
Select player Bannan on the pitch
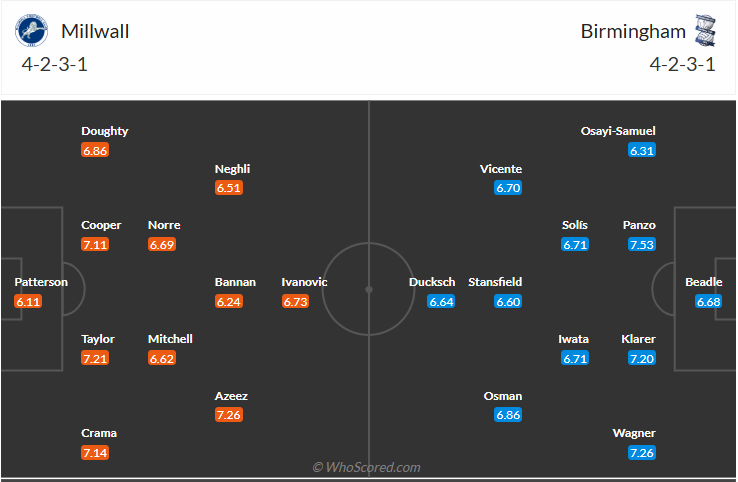(x=235, y=282)
